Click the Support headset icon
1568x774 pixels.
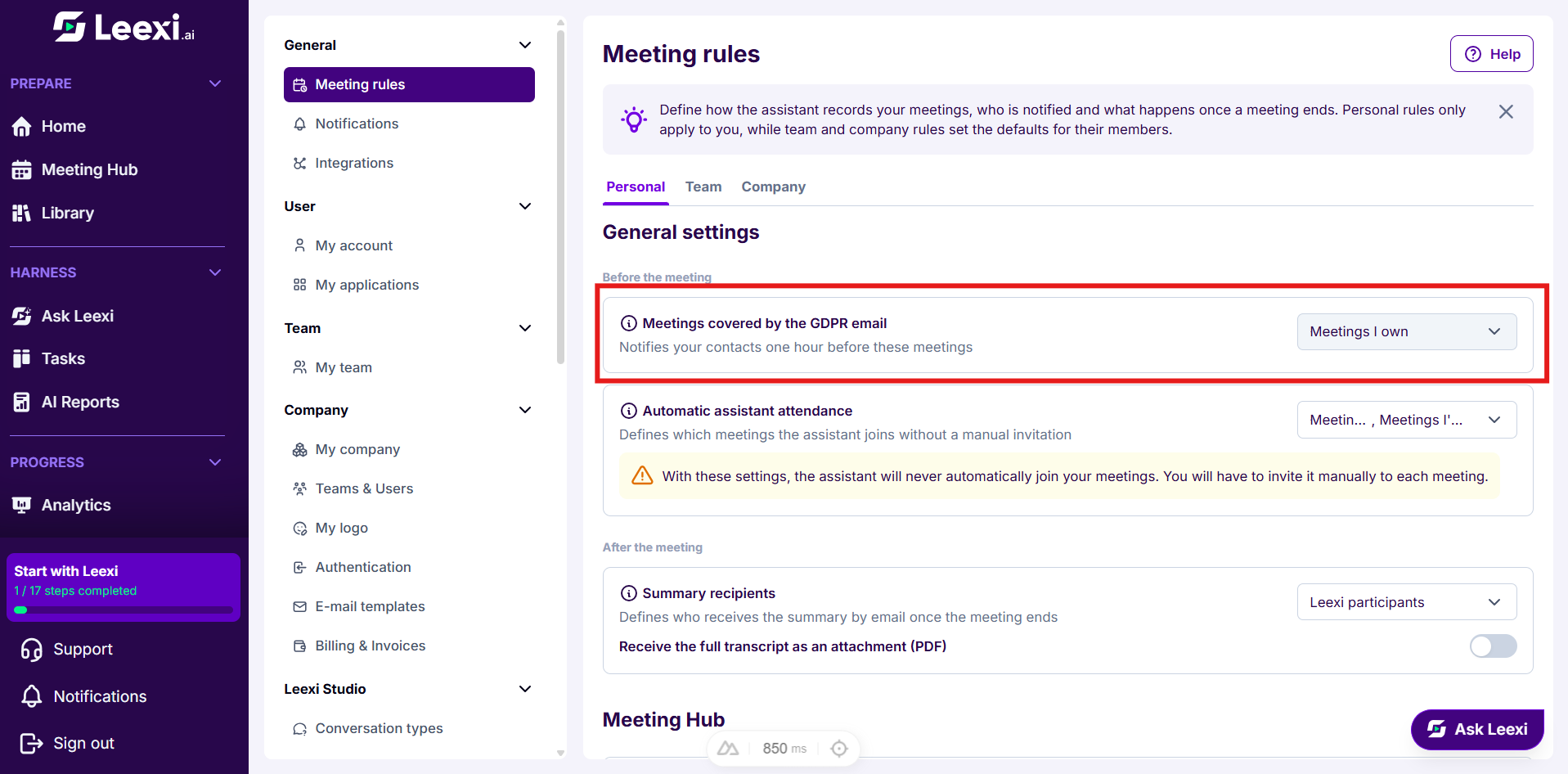pos(32,650)
